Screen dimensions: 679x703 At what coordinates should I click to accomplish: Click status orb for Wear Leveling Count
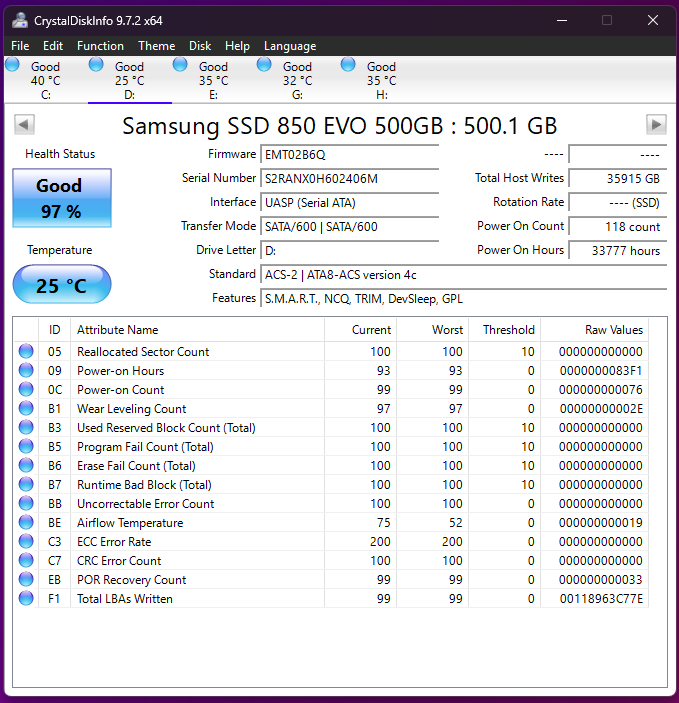click(x=26, y=408)
